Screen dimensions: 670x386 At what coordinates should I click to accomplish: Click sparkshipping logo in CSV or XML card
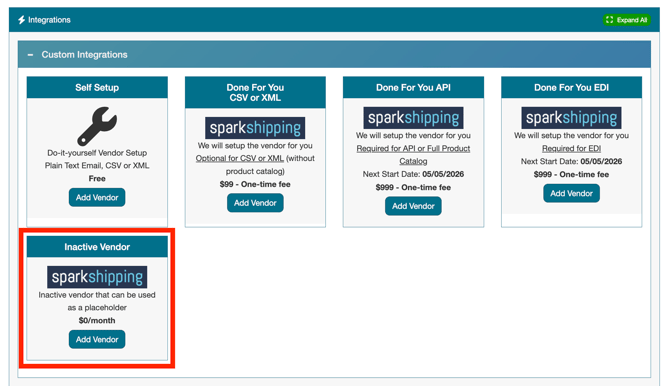(x=255, y=128)
